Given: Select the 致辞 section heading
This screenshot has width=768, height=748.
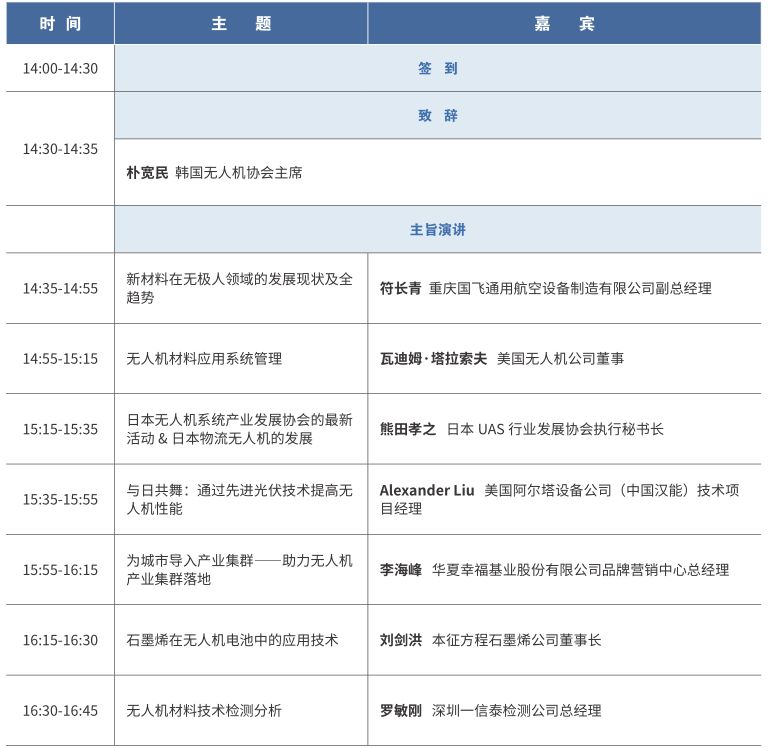Looking at the screenshot, I should coord(437,116).
